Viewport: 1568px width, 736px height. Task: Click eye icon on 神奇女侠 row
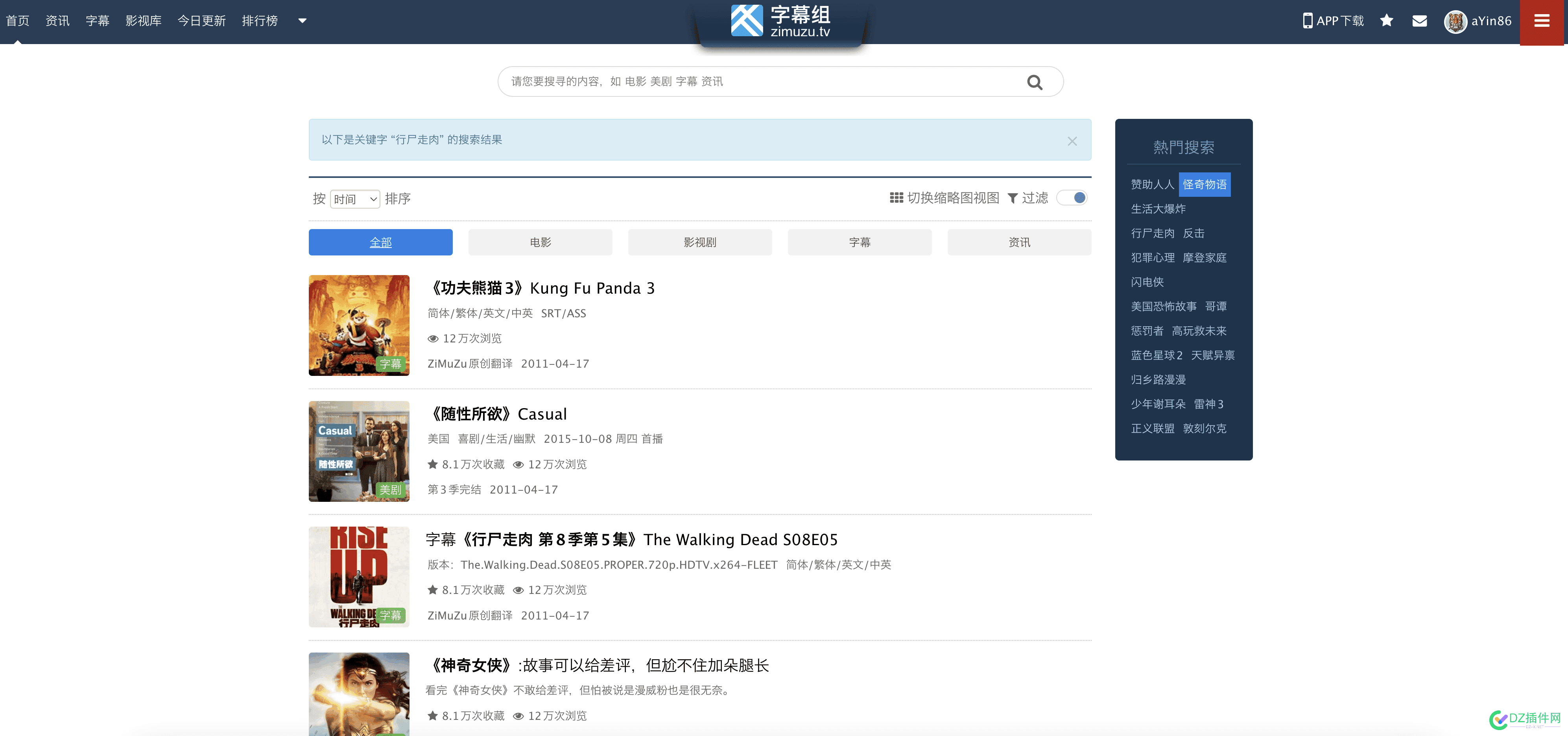[518, 716]
